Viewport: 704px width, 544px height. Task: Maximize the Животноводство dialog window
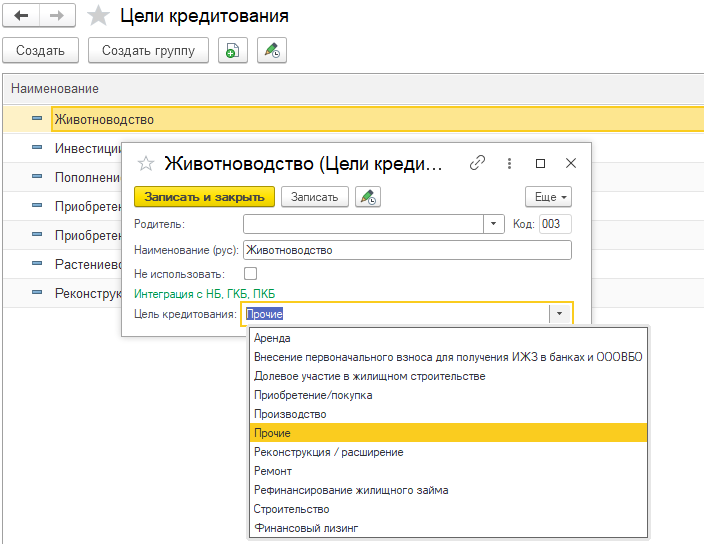click(x=541, y=163)
